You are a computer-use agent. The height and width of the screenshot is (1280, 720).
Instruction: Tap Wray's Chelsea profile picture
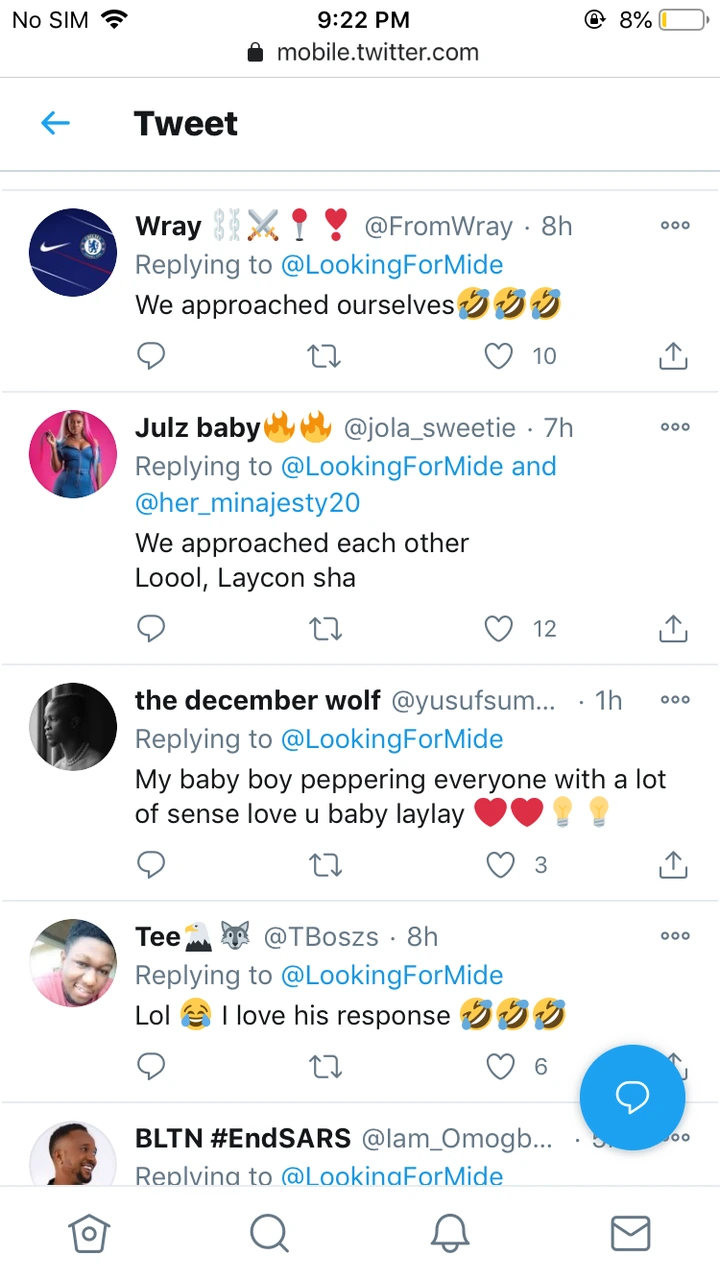coord(73,252)
